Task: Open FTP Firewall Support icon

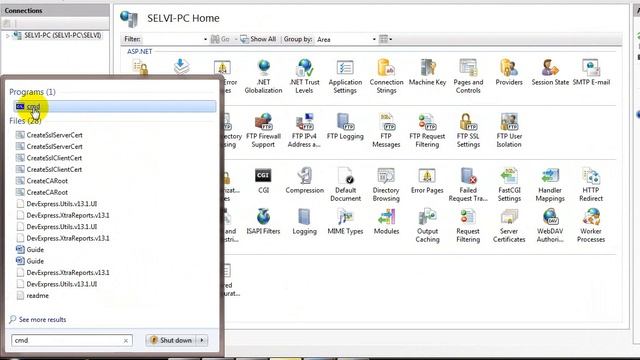Action: (x=263, y=131)
